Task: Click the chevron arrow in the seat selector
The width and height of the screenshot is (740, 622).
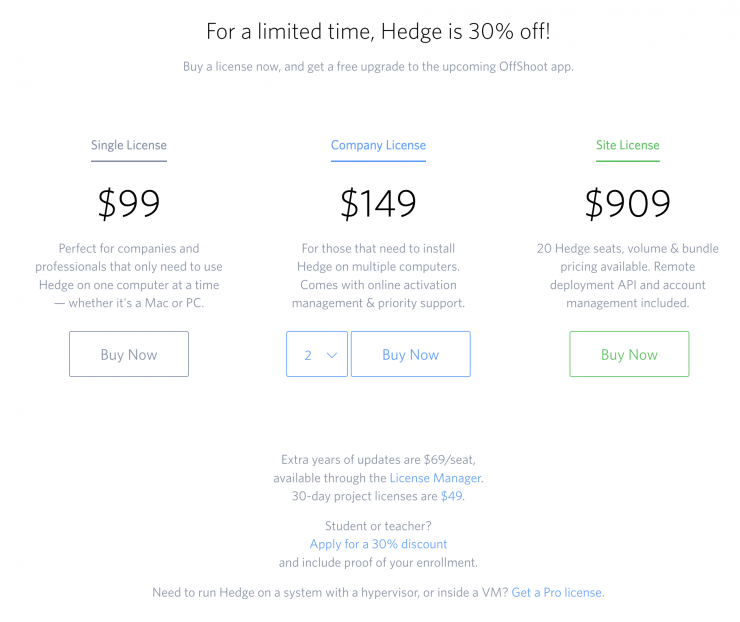Action: (x=332, y=355)
